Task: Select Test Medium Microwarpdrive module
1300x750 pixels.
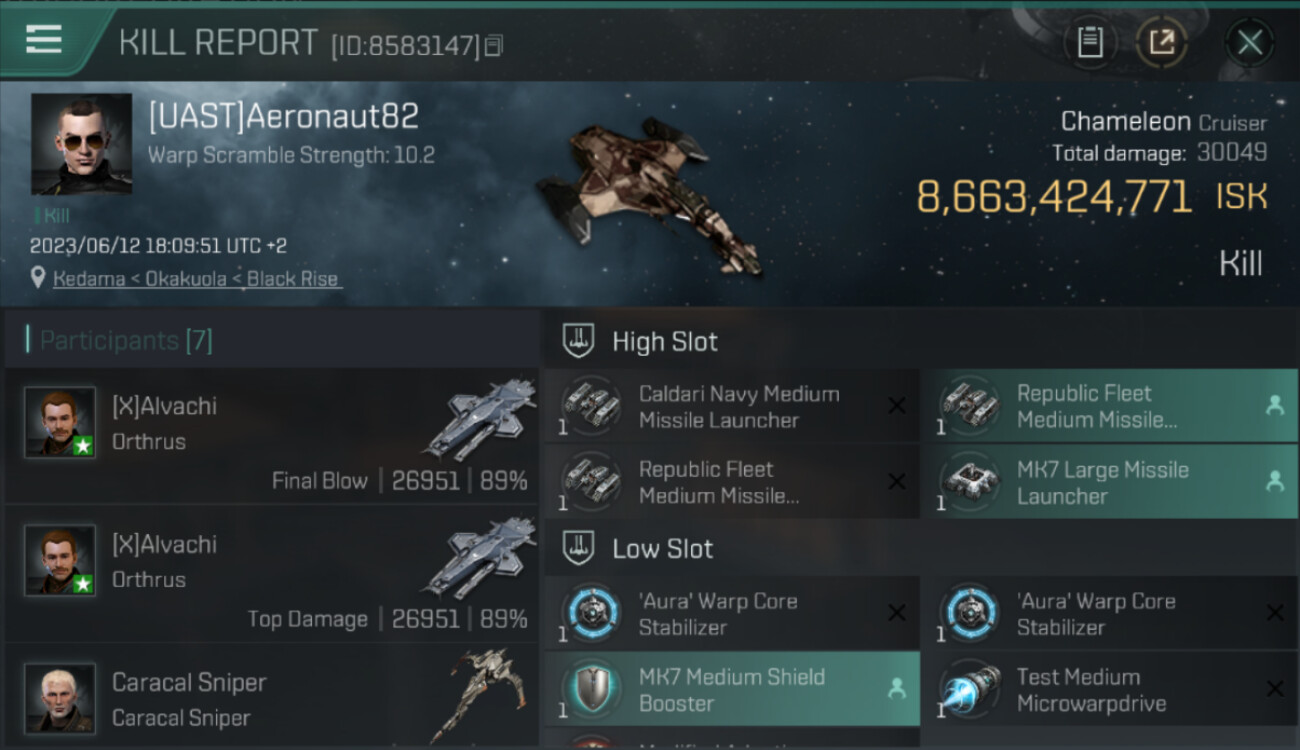Action: pyautogui.click(x=1110, y=689)
